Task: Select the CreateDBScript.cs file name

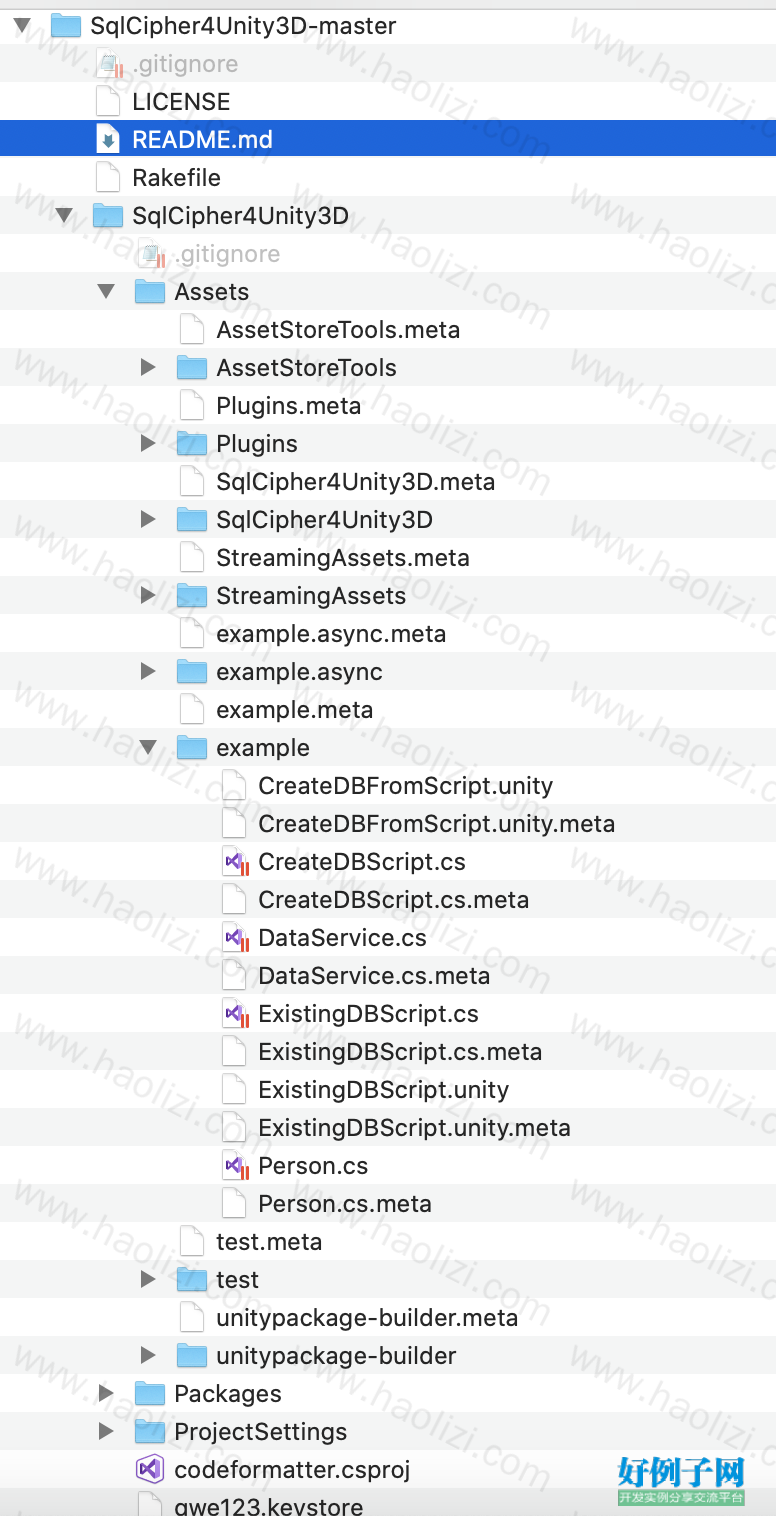Action: click(x=362, y=862)
